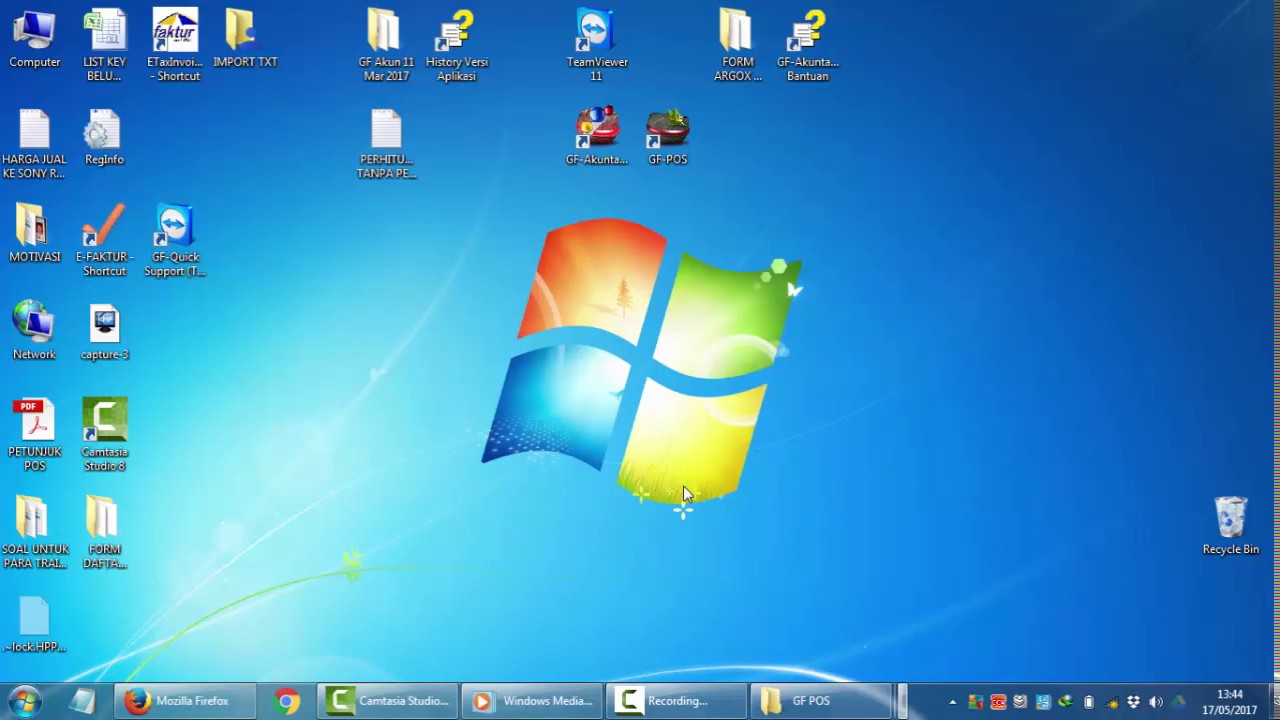Select the SOAL UNTUK PARA TRAI... folder
This screenshot has height=720, width=1280.
(35, 533)
